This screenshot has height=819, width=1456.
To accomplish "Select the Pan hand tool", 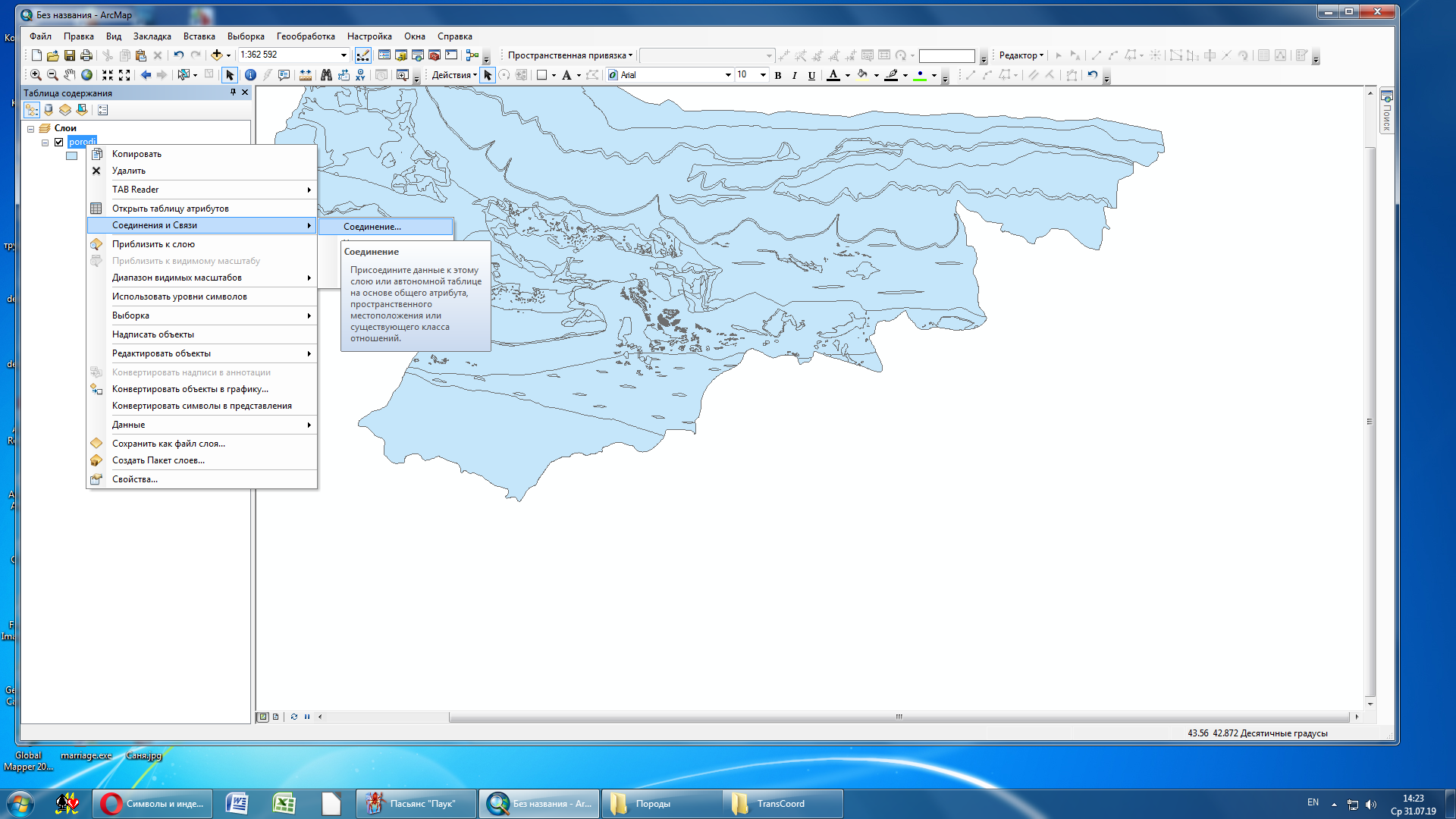I will pyautogui.click(x=70, y=75).
